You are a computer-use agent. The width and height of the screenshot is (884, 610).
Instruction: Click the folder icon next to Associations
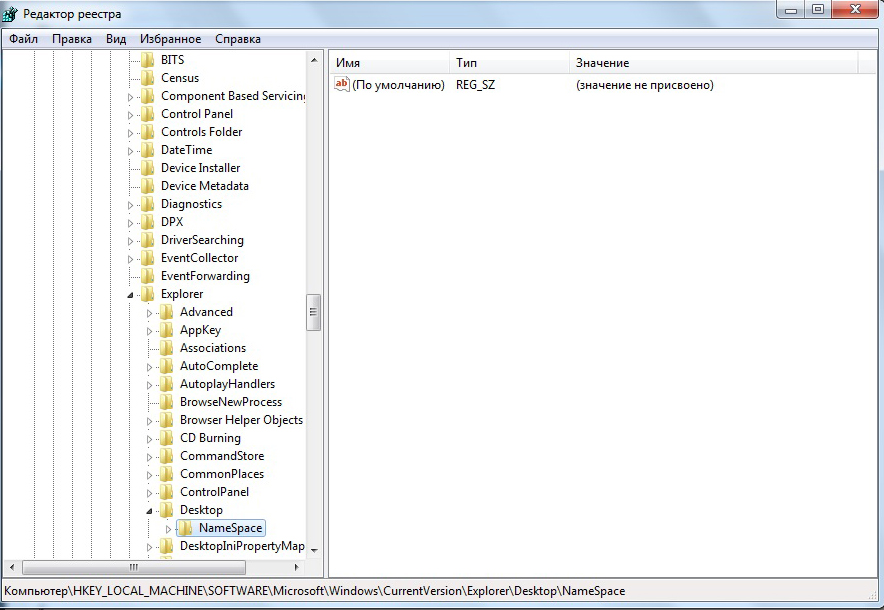point(166,348)
